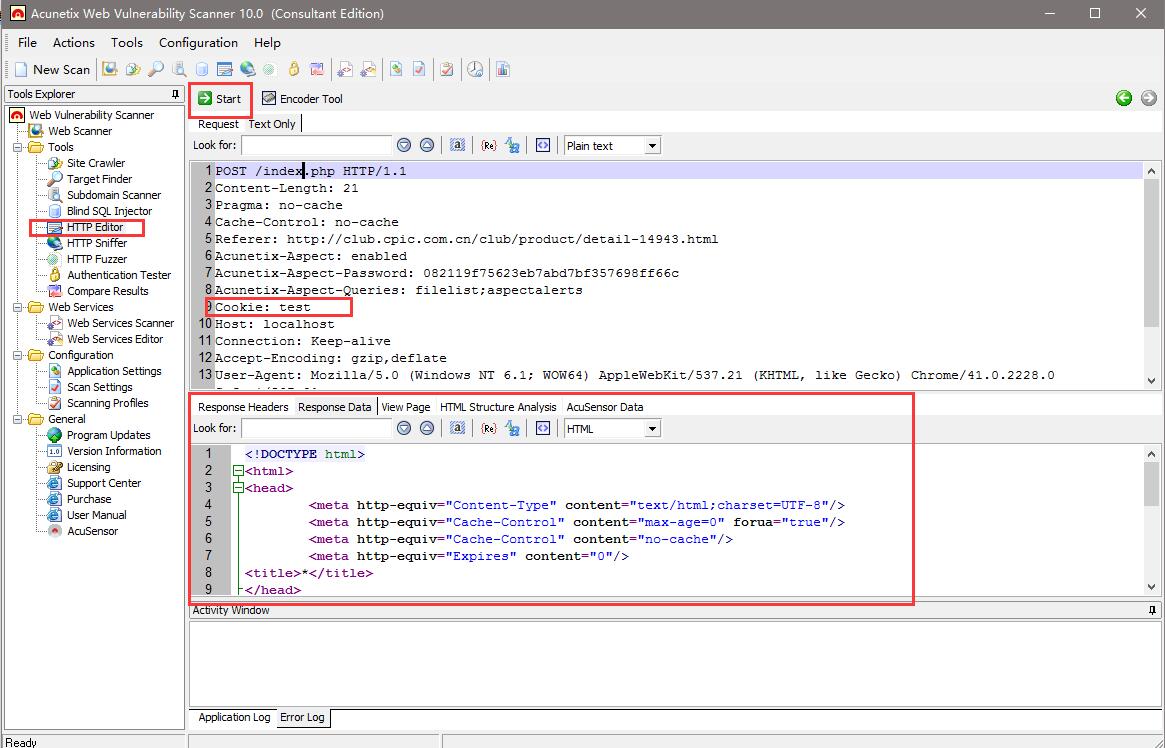This screenshot has height=748, width=1165.
Task: Click the Encoder Tool icon
Action: pos(269,98)
